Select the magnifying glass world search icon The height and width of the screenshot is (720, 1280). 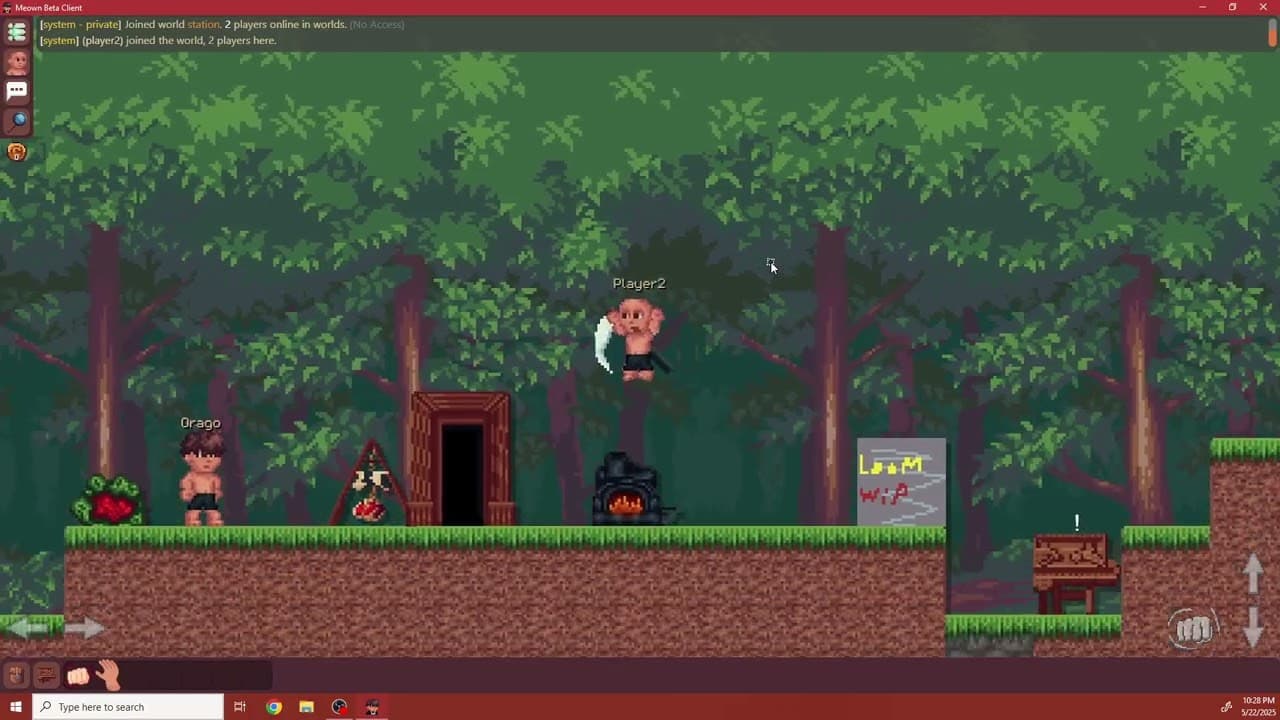(x=16, y=120)
